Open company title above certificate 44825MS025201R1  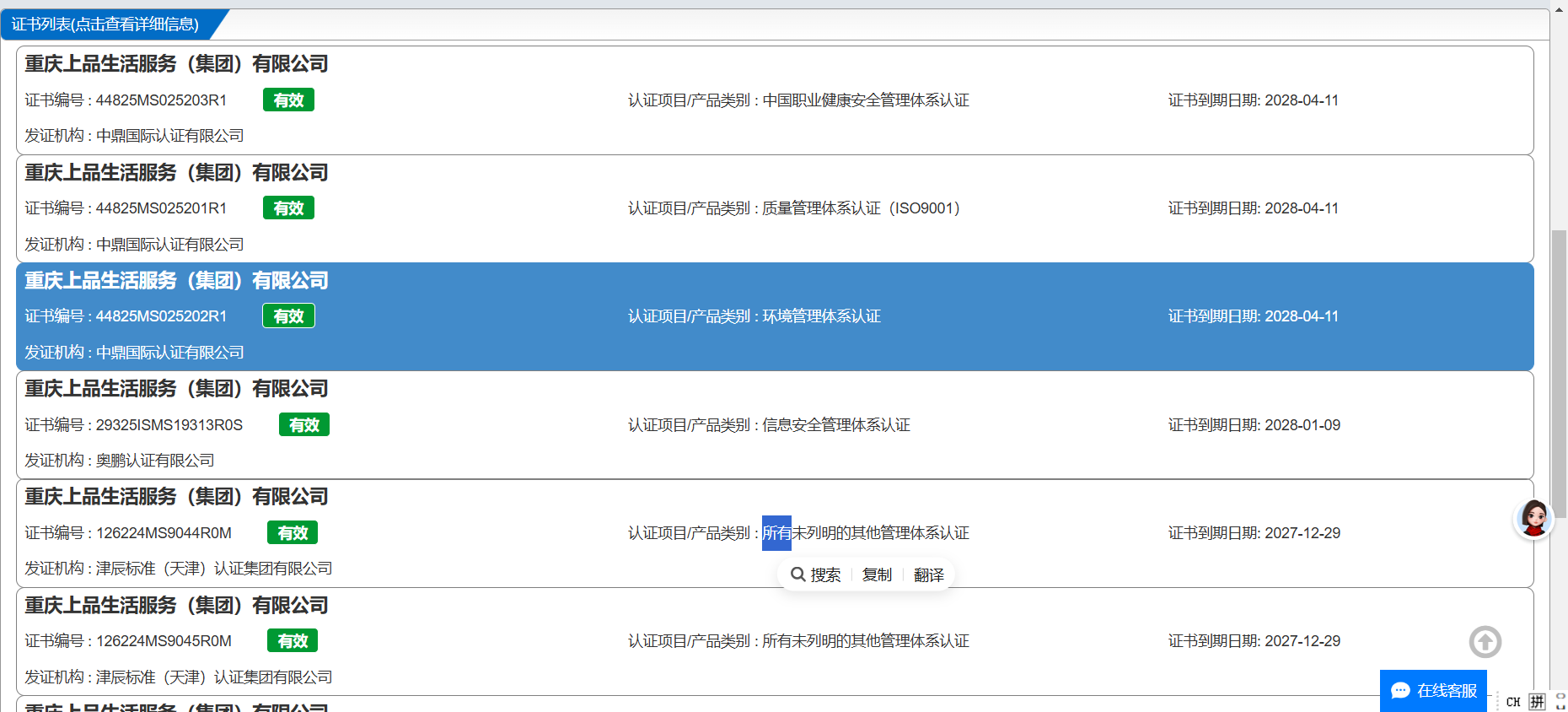pos(176,173)
